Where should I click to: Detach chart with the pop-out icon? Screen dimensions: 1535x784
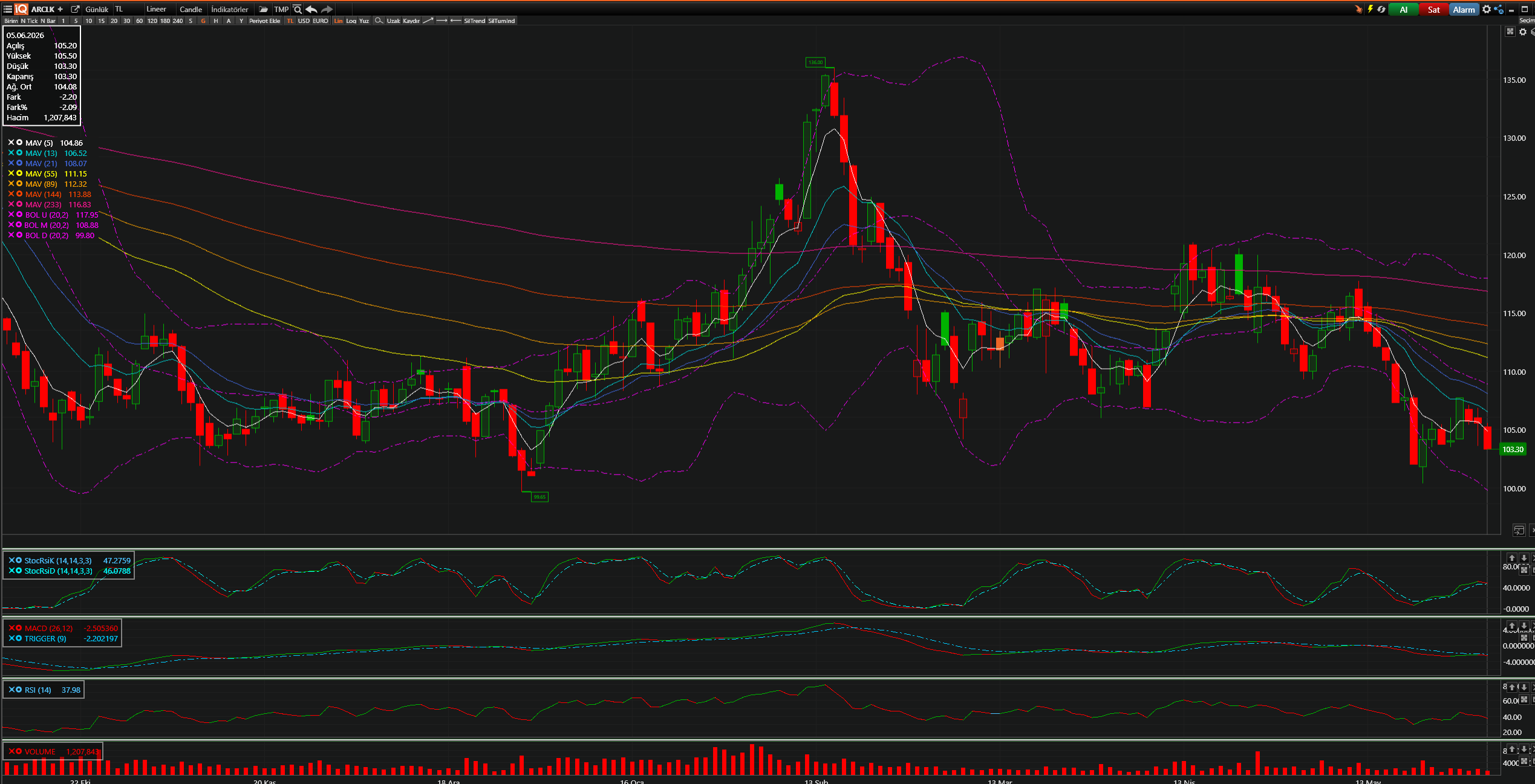point(75,9)
